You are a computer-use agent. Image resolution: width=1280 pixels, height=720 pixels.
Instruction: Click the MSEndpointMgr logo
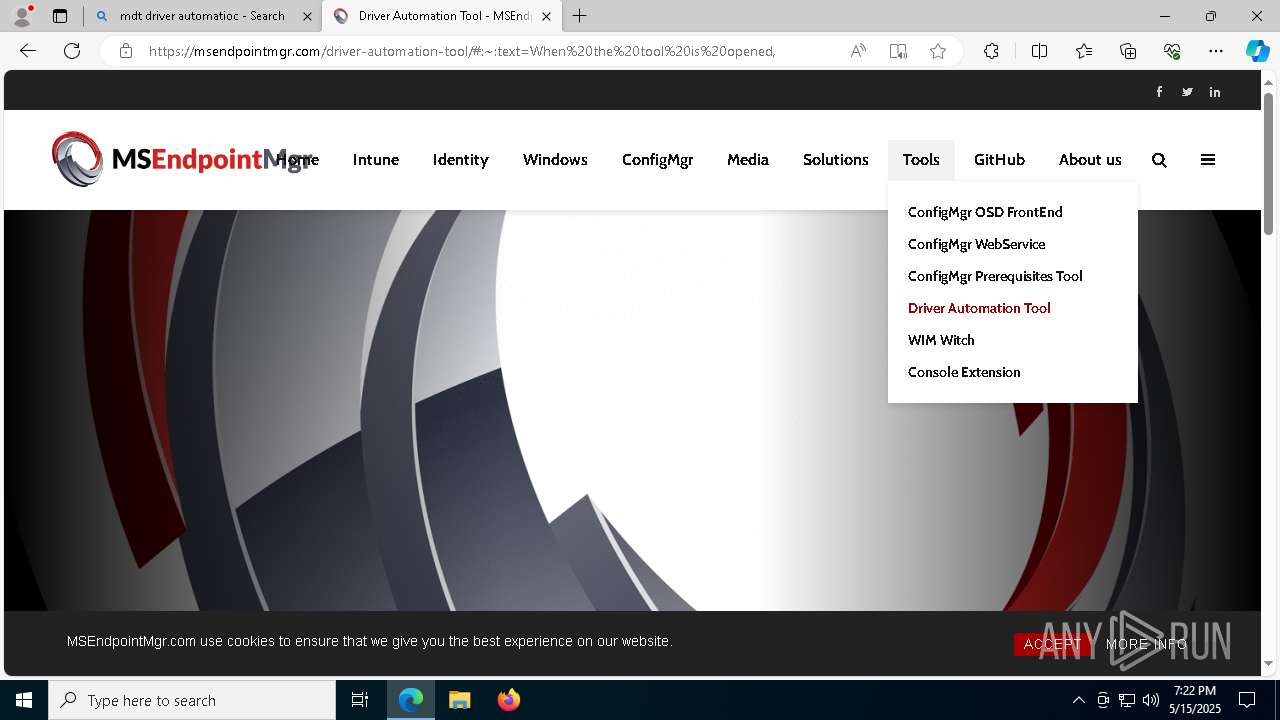point(182,159)
